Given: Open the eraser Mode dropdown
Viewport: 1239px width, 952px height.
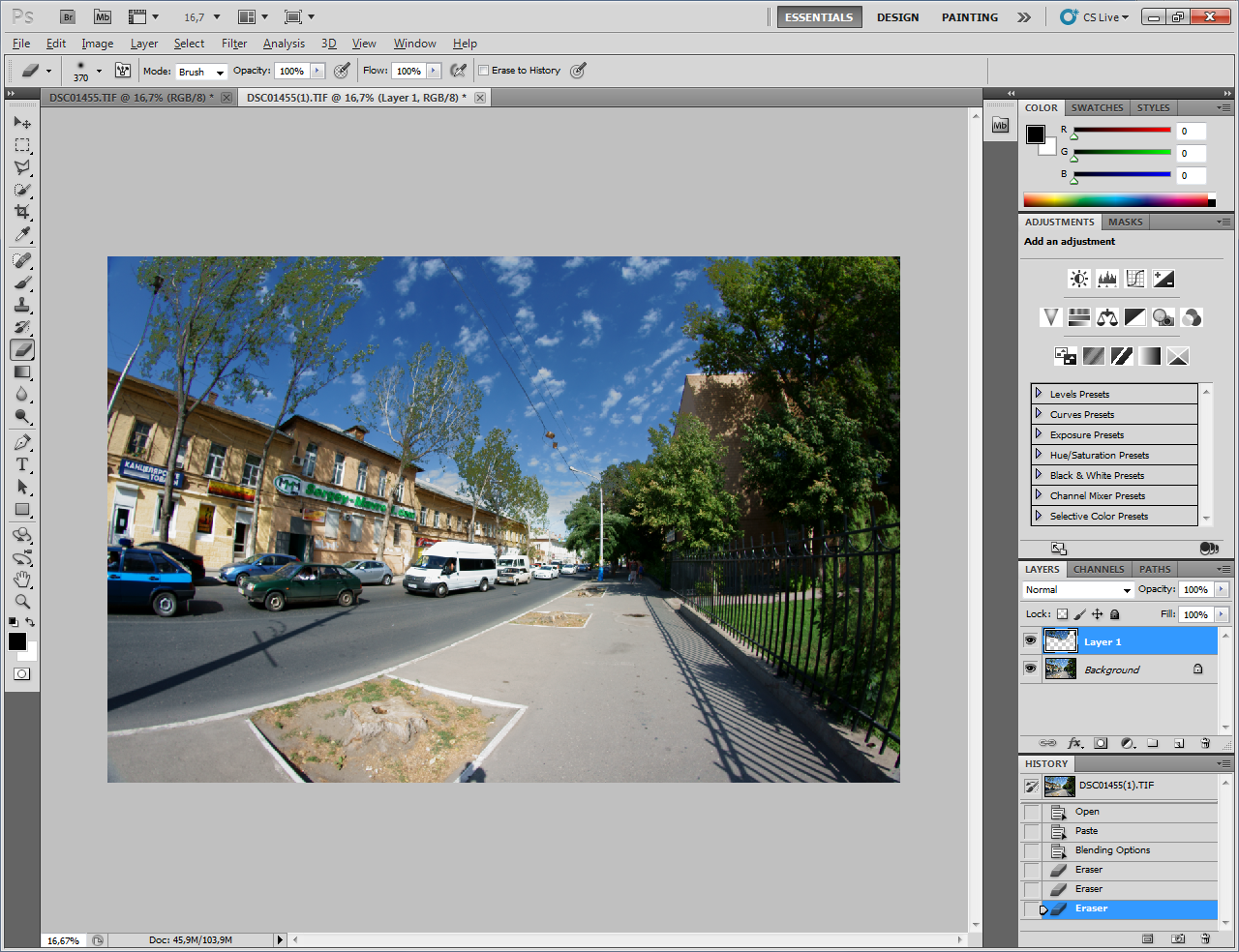Looking at the screenshot, I should (200, 72).
